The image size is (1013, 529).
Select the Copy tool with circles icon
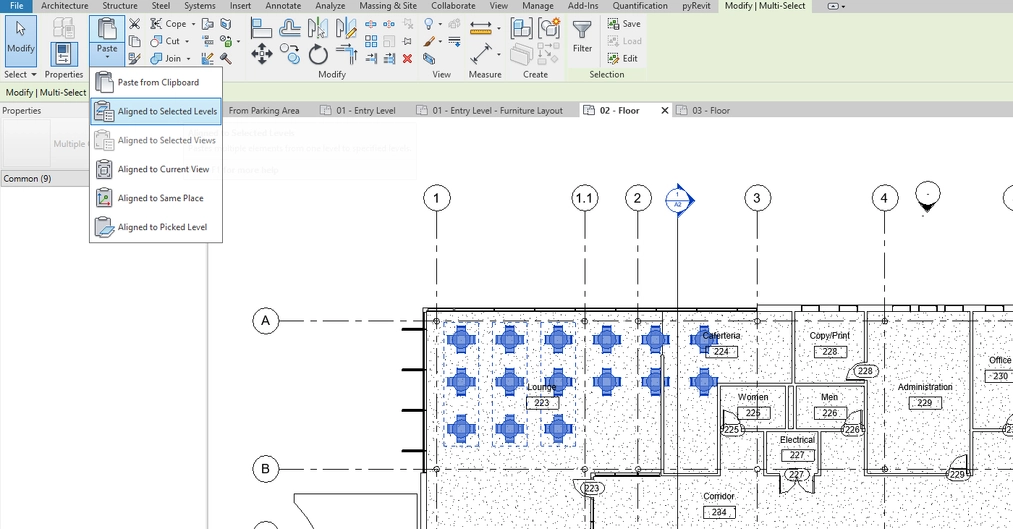289,54
